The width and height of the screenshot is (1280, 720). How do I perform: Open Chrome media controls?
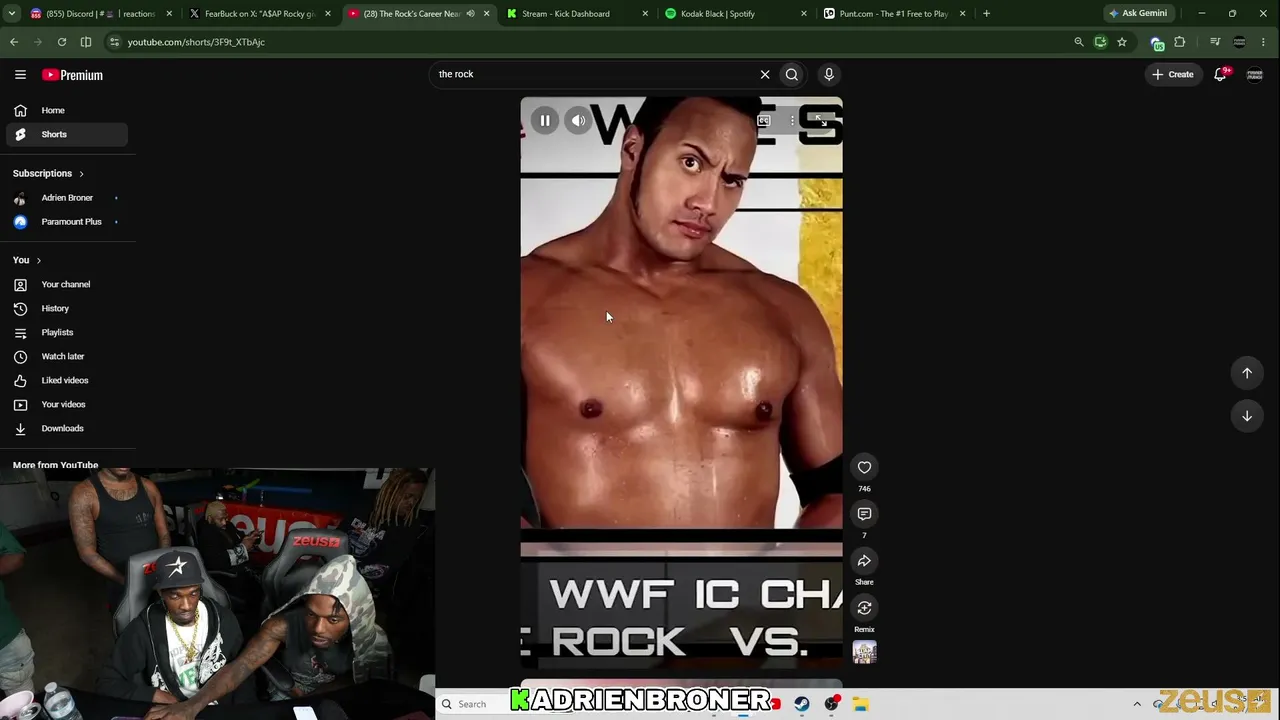click(1215, 42)
